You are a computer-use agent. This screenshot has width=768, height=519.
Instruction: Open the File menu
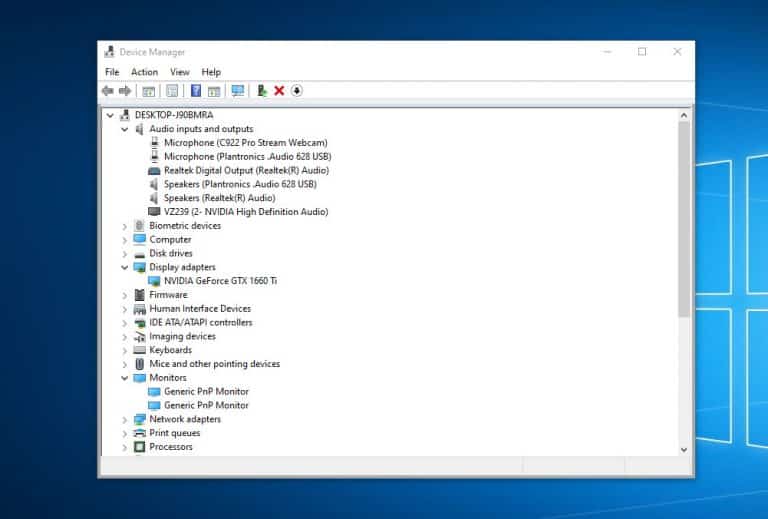tap(112, 72)
